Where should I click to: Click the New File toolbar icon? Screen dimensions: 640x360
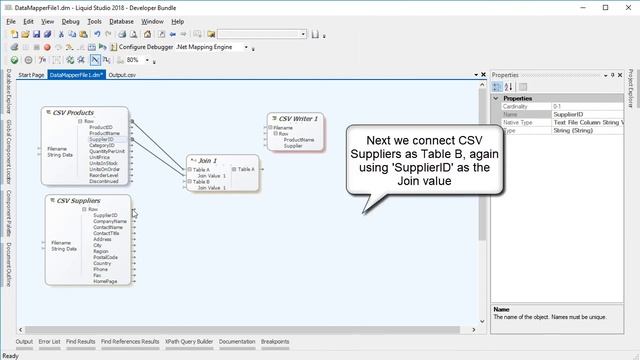tap(14, 34)
